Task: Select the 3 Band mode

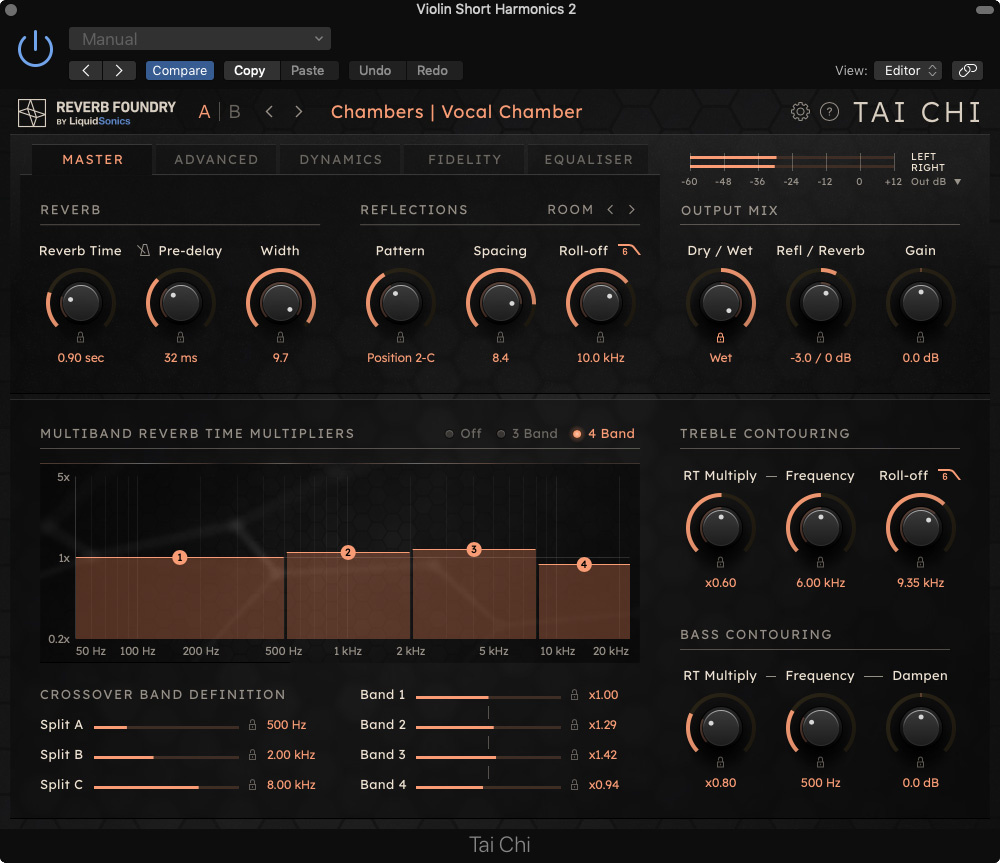Action: click(527, 434)
